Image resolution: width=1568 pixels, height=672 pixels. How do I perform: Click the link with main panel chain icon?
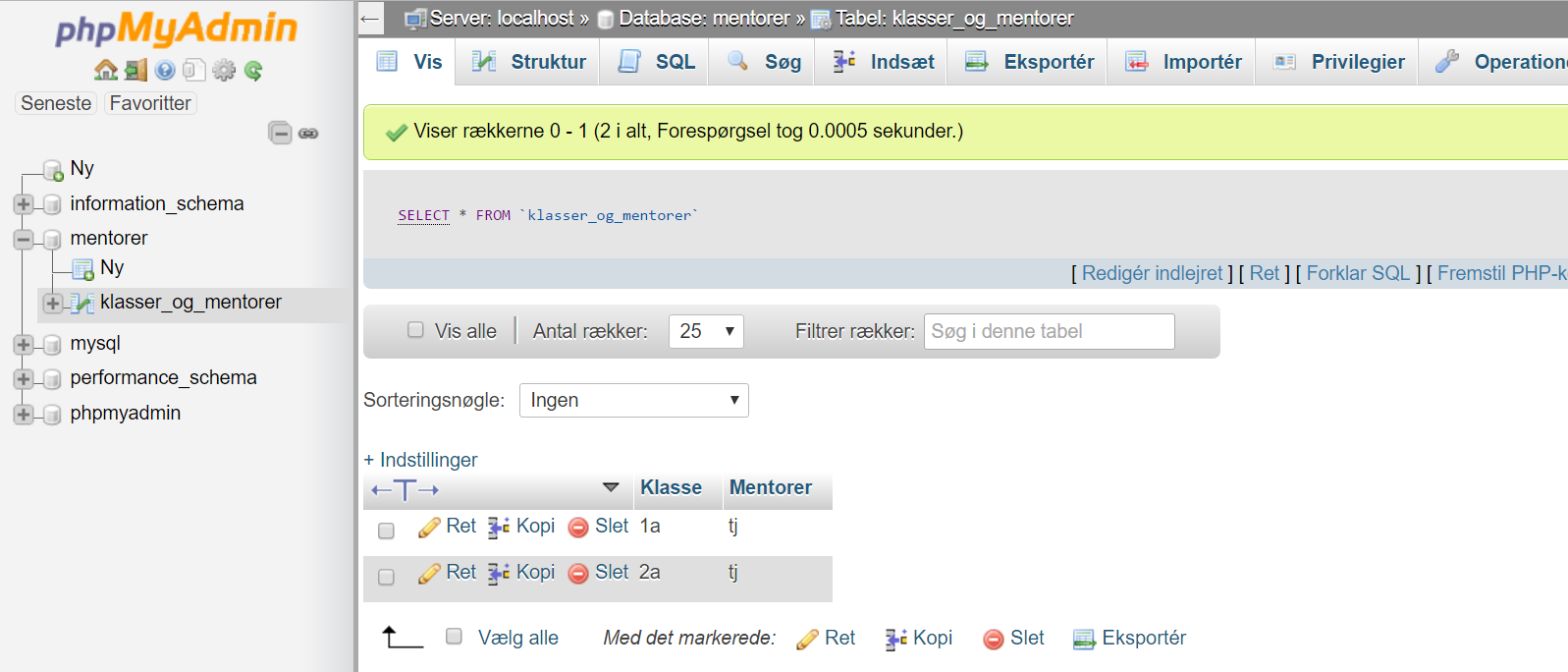tap(308, 133)
